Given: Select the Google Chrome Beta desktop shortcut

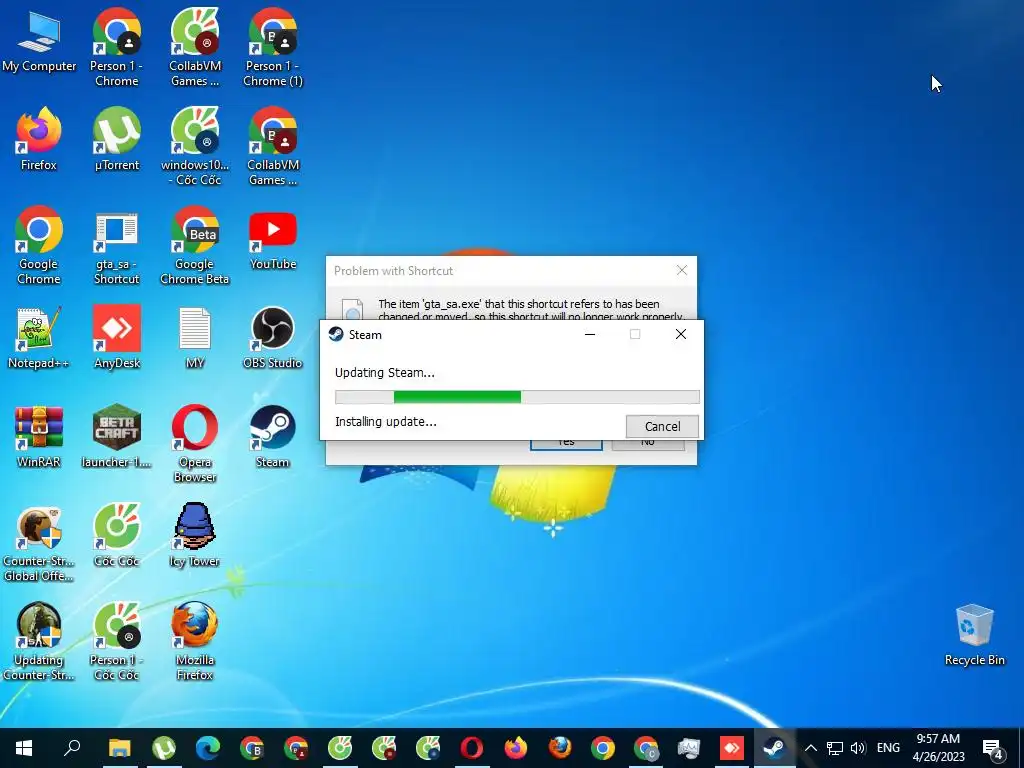Looking at the screenshot, I should 195,246.
